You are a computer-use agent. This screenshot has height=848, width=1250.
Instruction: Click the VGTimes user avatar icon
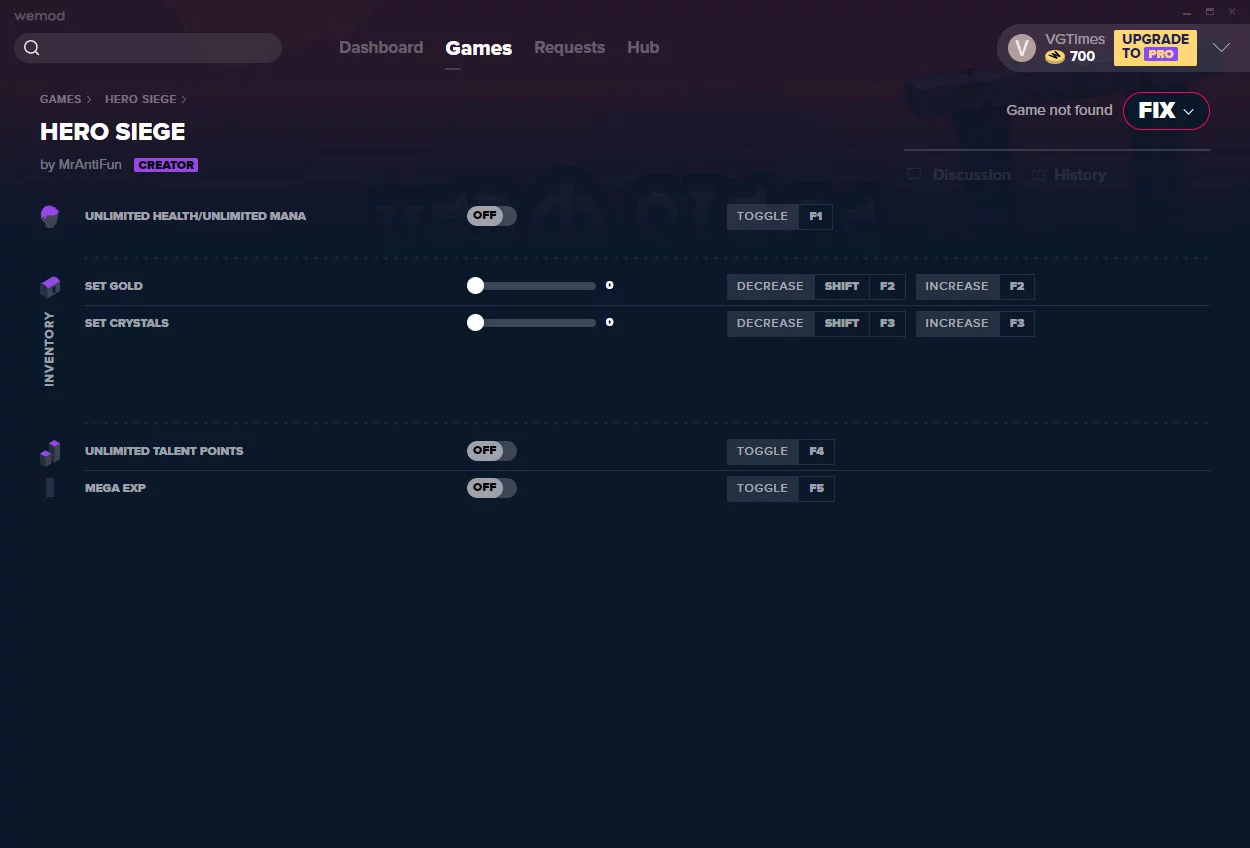tap(1021, 48)
